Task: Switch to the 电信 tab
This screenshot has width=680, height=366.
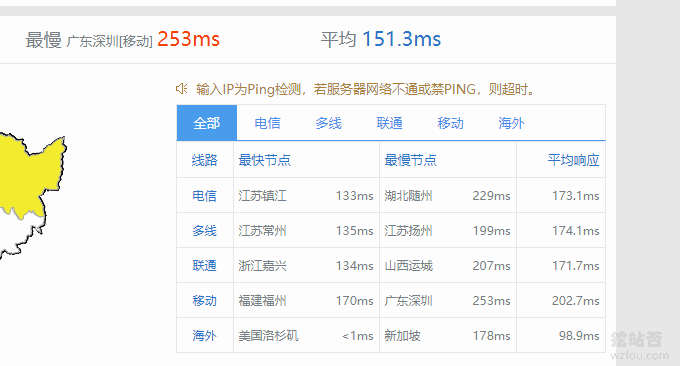Action: (268, 123)
